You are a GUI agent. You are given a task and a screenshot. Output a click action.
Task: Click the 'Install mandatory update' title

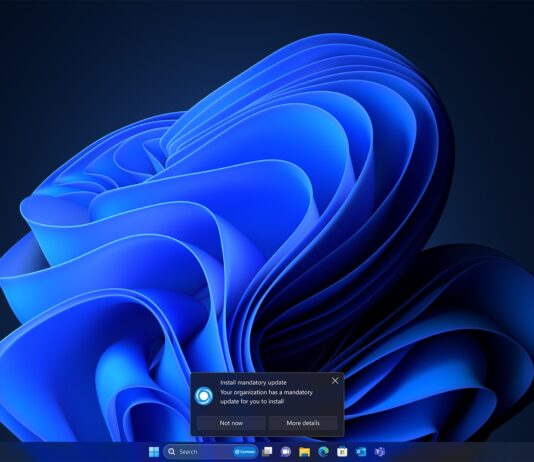coord(253,383)
